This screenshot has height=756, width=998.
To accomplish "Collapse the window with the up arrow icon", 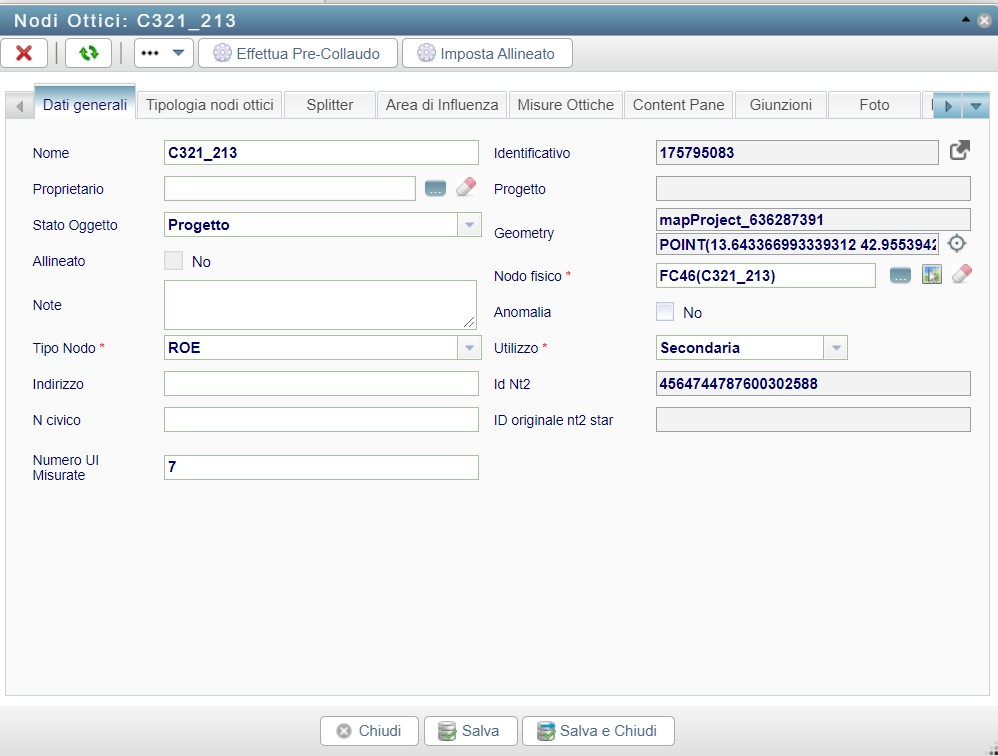I will 966,20.
